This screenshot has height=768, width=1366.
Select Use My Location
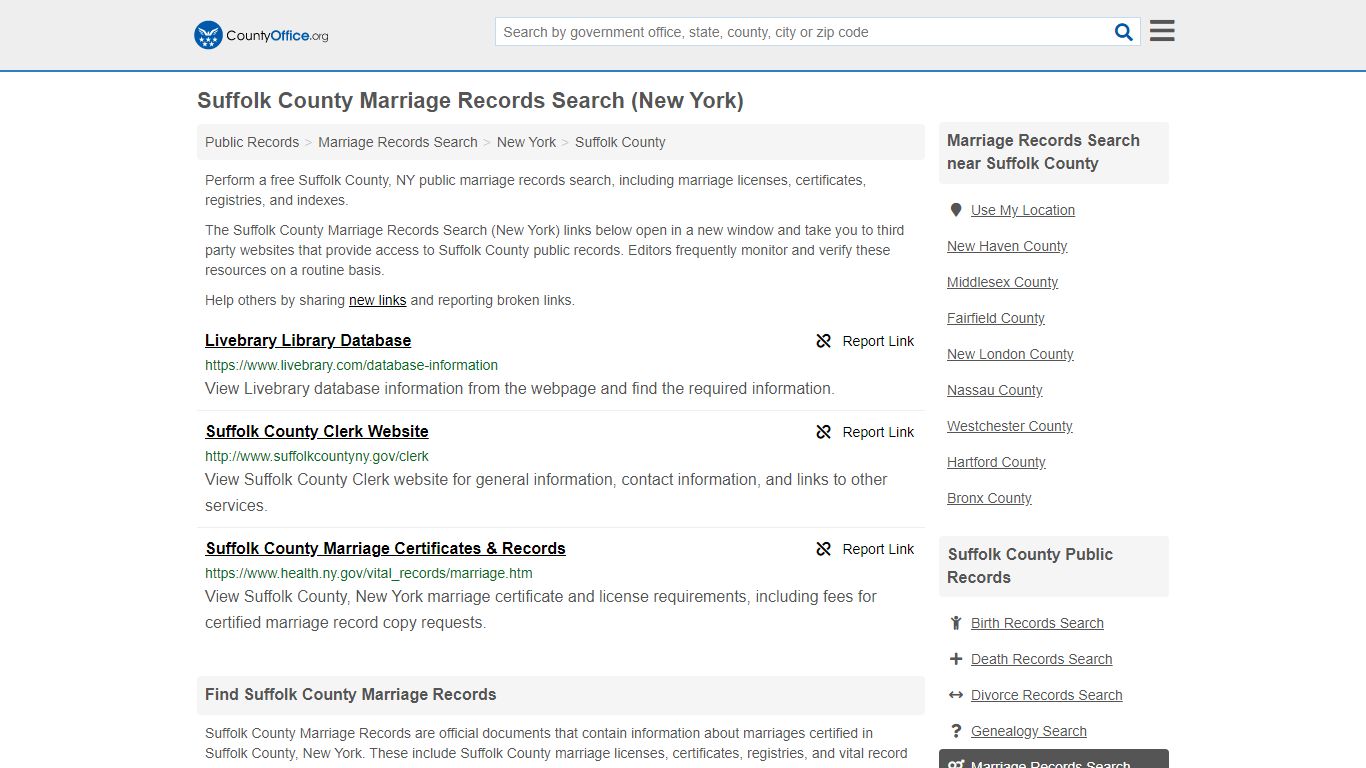(x=1023, y=210)
